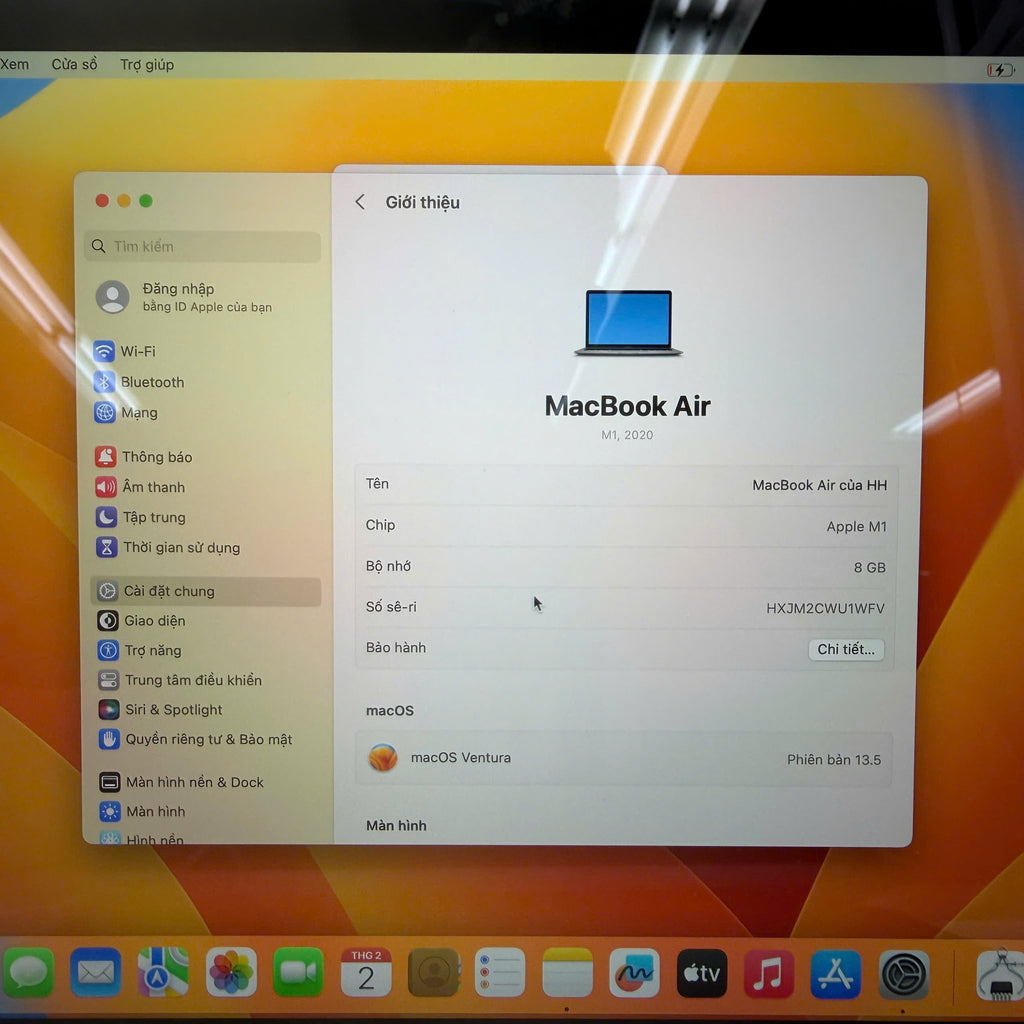This screenshot has width=1024, height=1024.
Task: Open Tập trung focus settings
Action: click(x=153, y=517)
